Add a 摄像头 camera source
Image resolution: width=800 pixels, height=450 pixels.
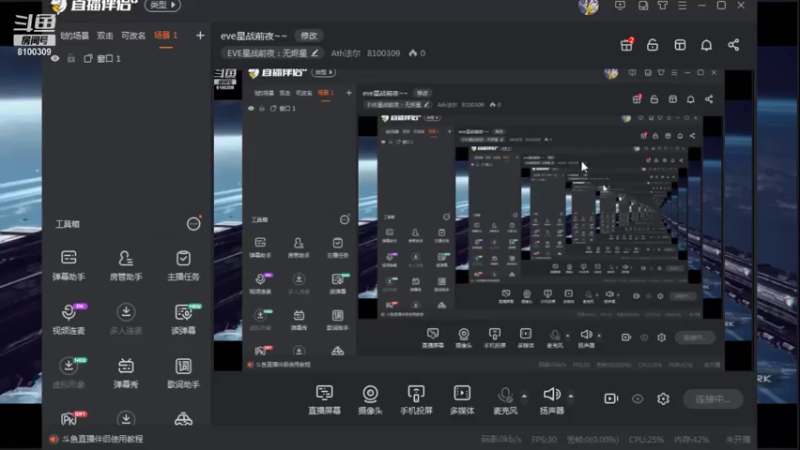pyautogui.click(x=370, y=399)
